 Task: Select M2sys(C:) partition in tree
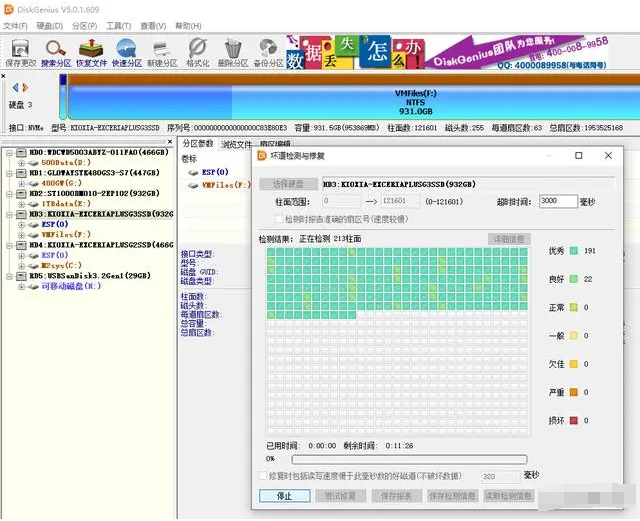(61, 266)
